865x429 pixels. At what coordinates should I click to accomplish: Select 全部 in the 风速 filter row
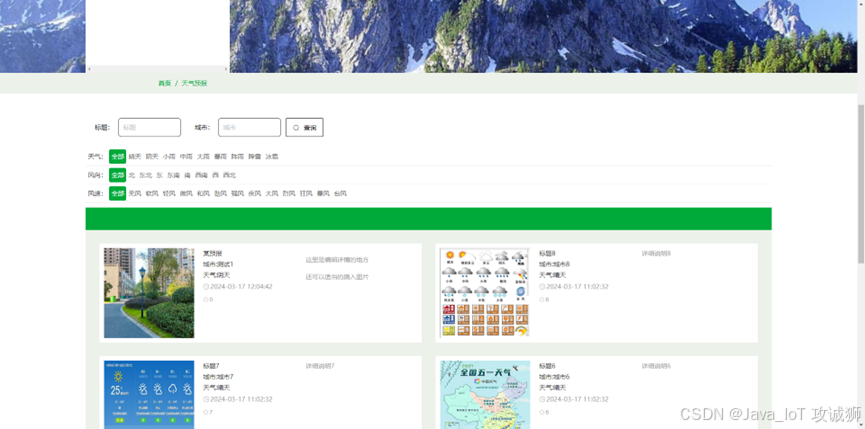[x=118, y=194]
